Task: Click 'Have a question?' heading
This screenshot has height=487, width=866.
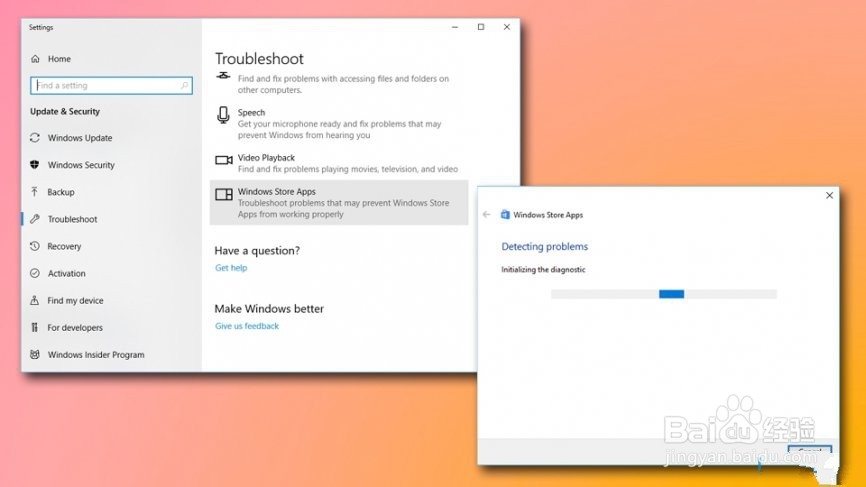Action: [257, 250]
